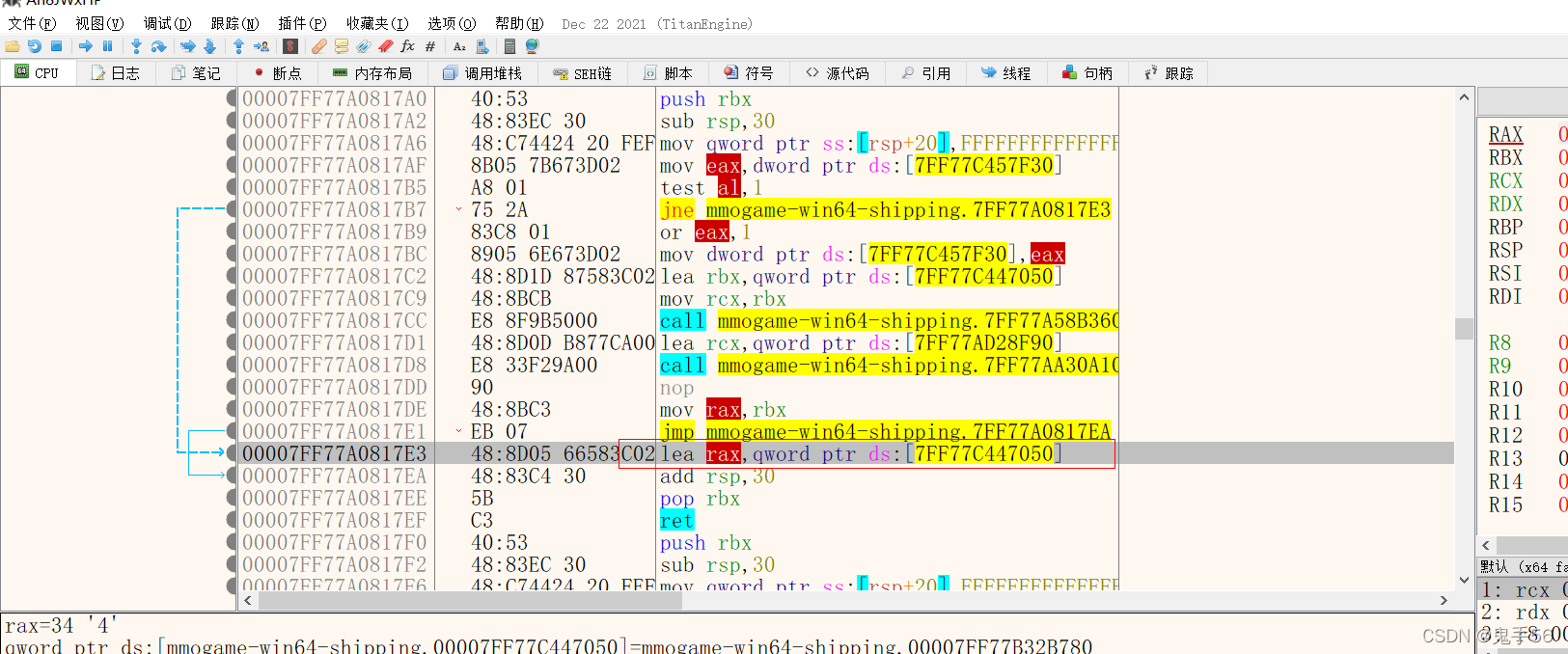Toggle breakpoint bullet at 00007FF77A0817CC
1568x654 pixels.
coord(232,320)
